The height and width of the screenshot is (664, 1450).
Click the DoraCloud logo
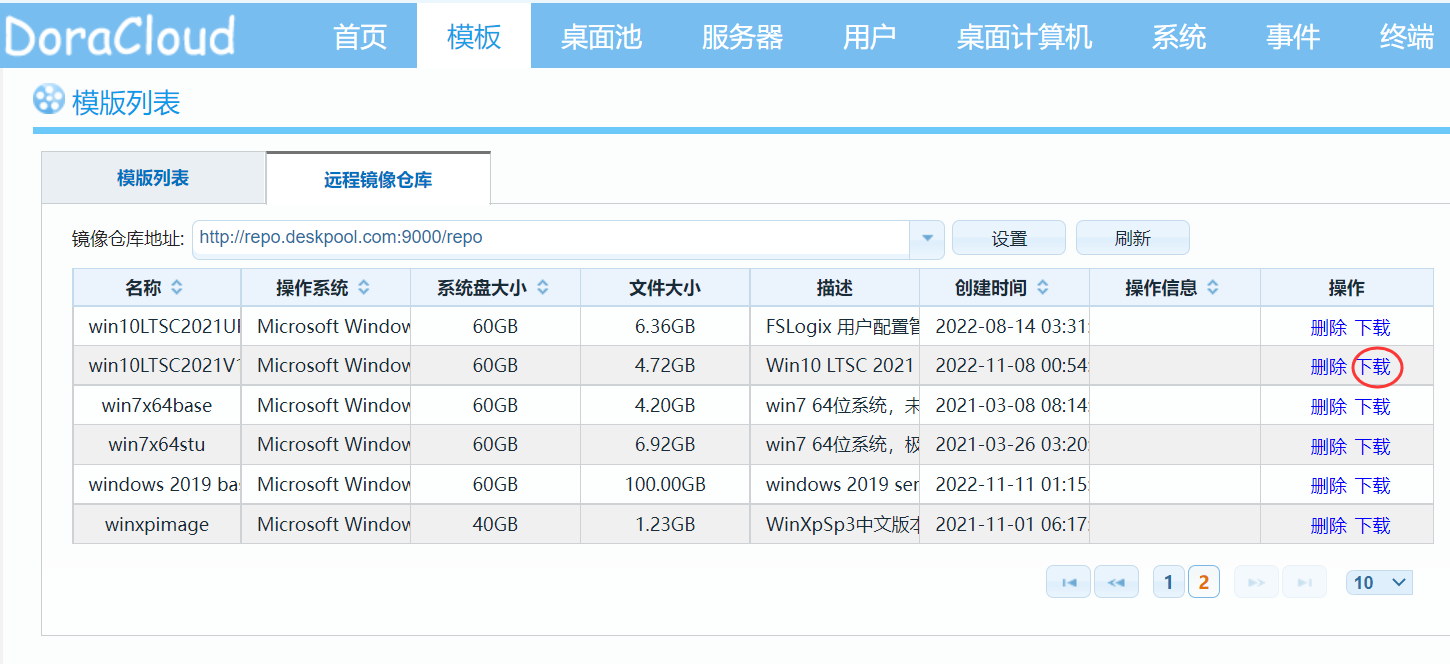[120, 33]
